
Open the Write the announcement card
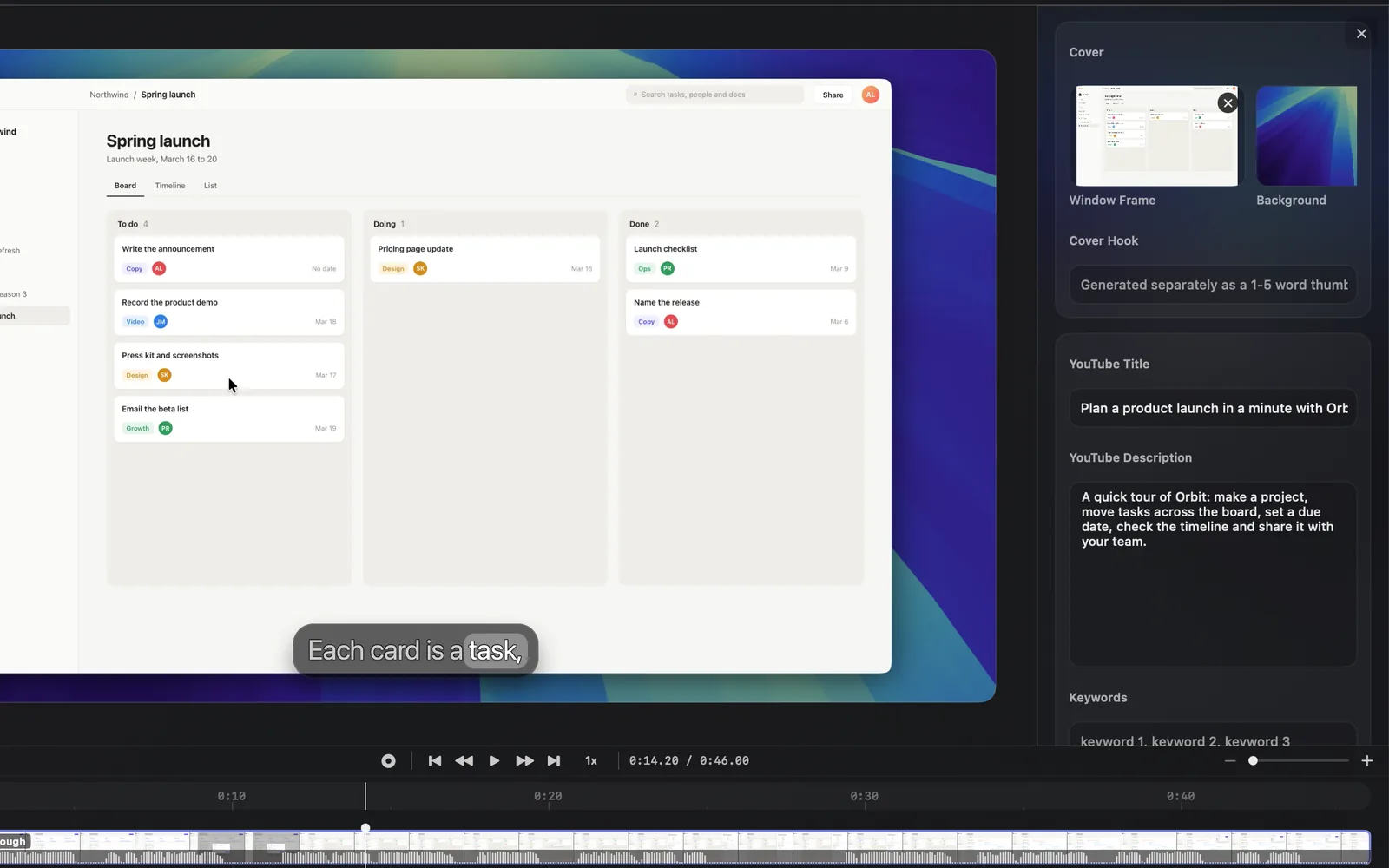click(229, 259)
